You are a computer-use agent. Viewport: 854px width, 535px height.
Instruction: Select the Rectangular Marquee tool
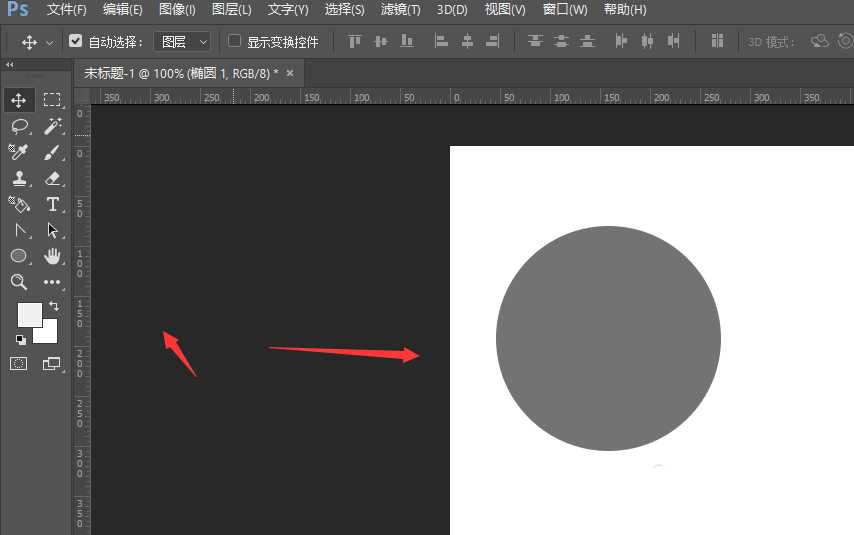pos(52,99)
